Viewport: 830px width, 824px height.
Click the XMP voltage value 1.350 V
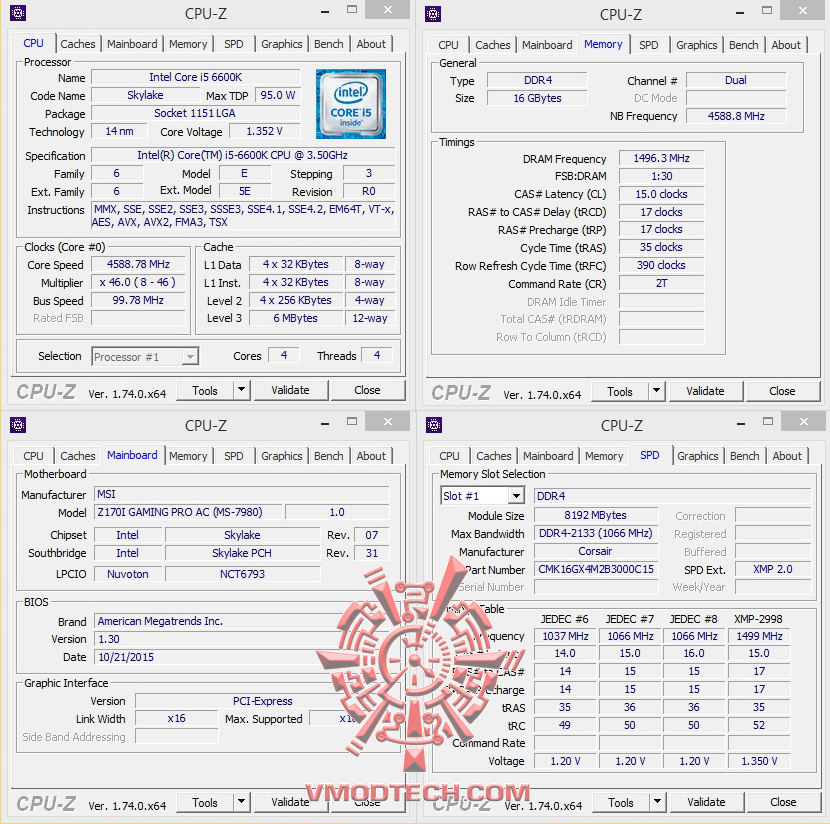point(759,761)
